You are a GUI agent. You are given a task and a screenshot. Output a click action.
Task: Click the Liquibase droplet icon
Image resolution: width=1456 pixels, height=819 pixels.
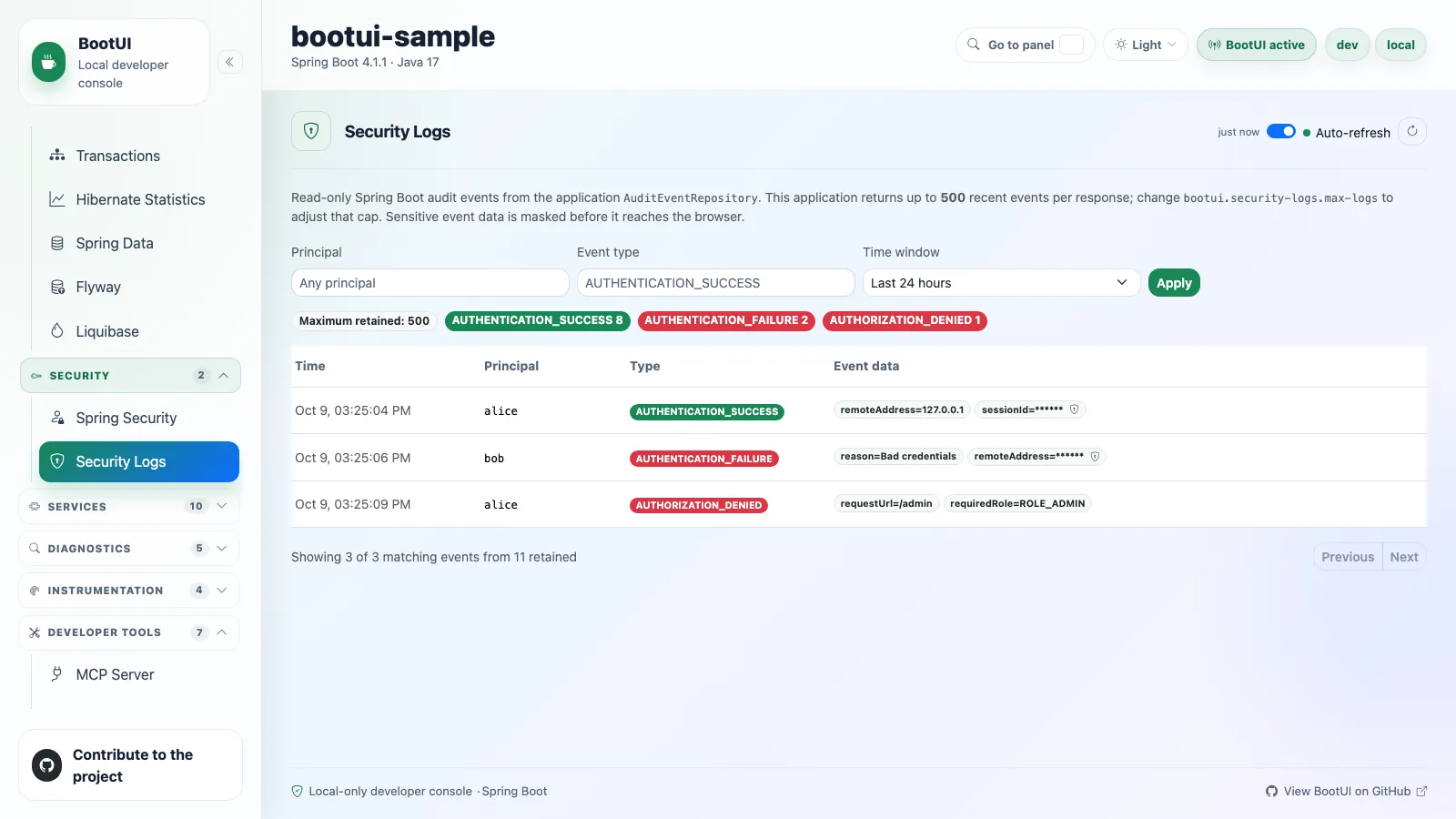(57, 331)
